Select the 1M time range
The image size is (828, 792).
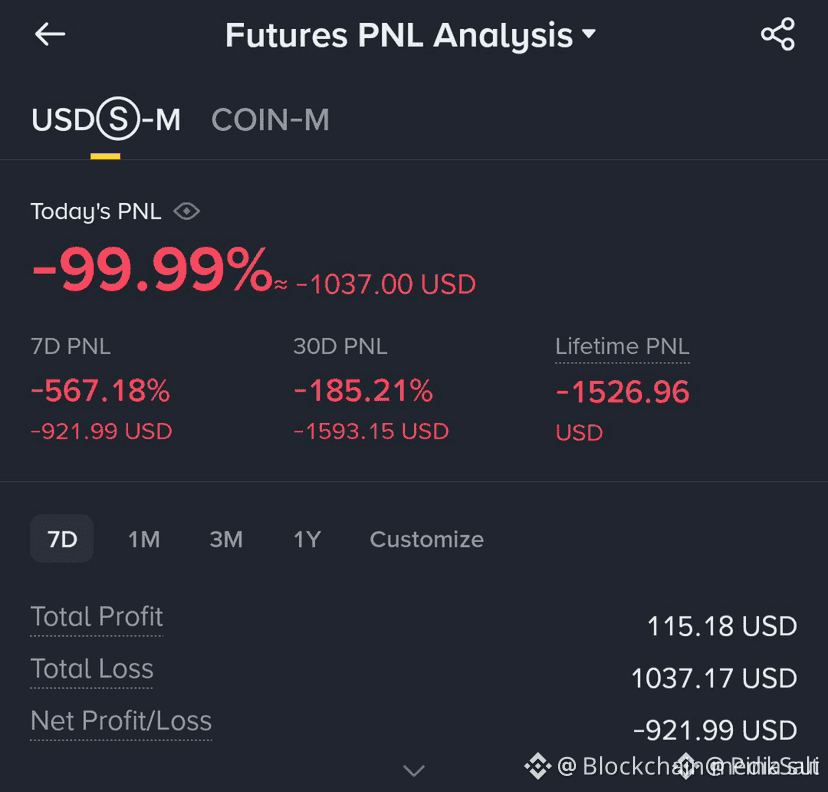[144, 539]
